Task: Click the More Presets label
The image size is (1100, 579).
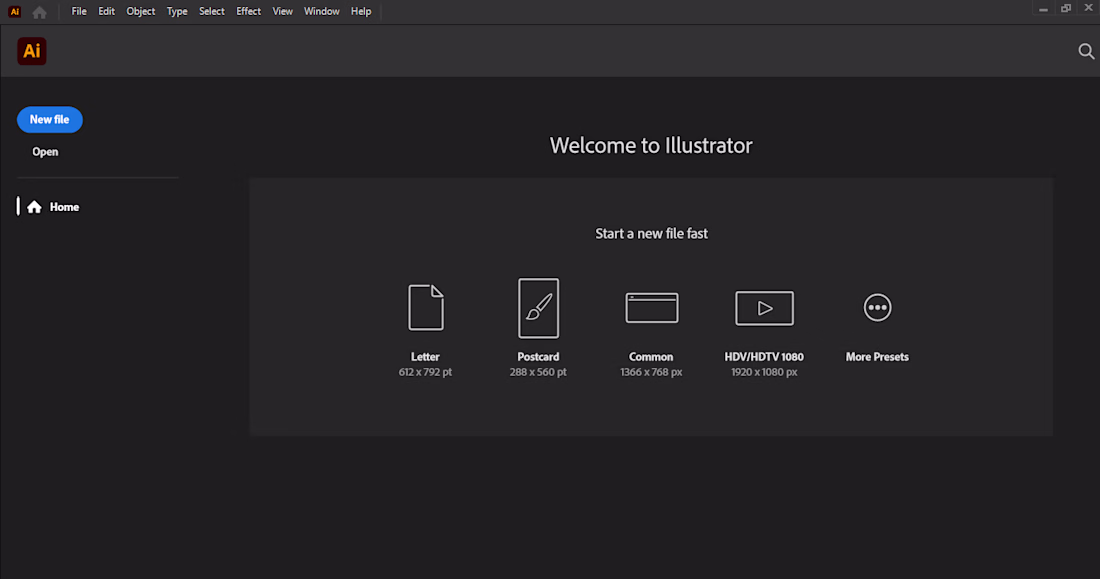Action: (877, 357)
